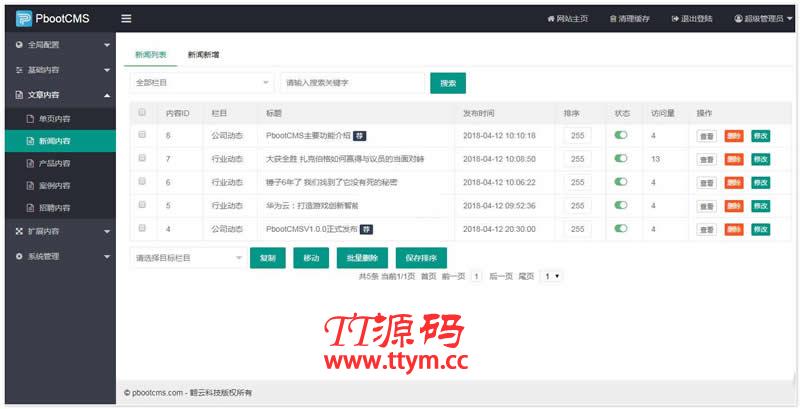Switch to the 新闻新增 tab
Viewport: 800px width, 409px height.
203,55
